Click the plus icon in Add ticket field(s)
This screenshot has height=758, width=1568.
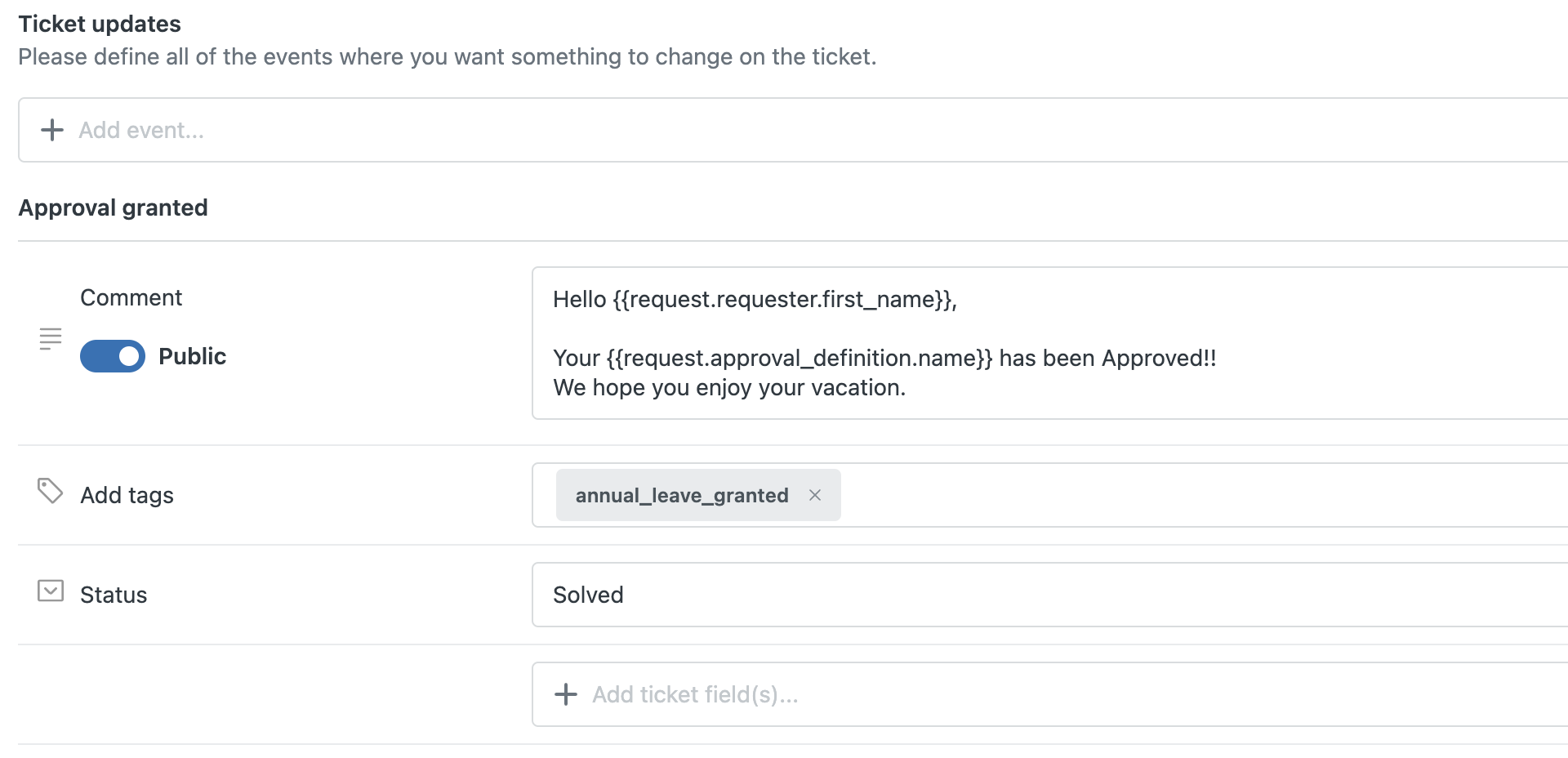click(x=566, y=694)
